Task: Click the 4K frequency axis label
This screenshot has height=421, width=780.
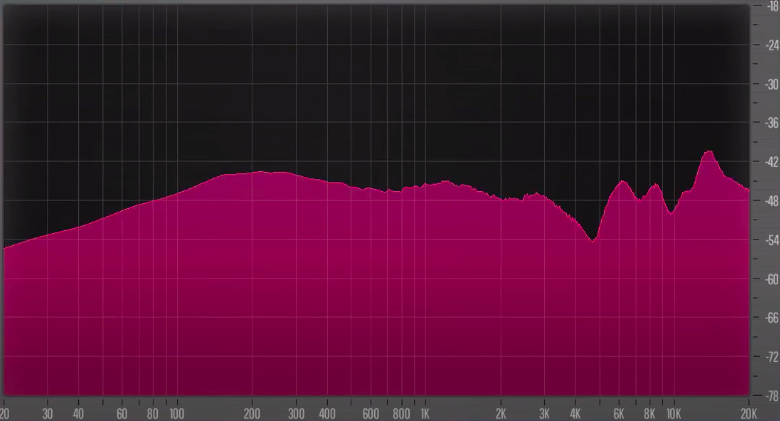Action: point(575,413)
